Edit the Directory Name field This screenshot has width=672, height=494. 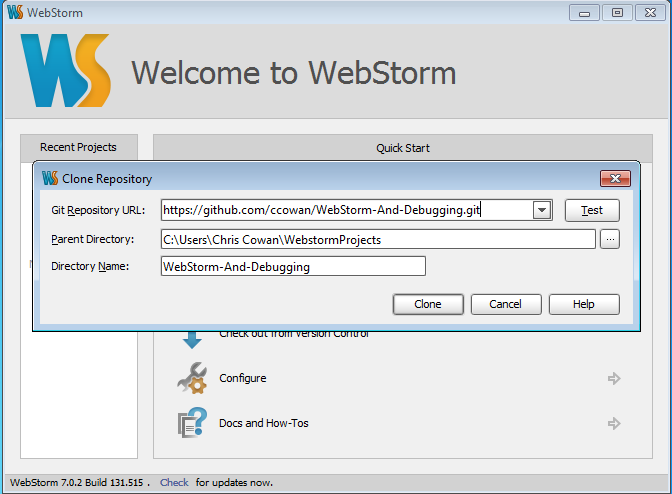click(x=293, y=266)
